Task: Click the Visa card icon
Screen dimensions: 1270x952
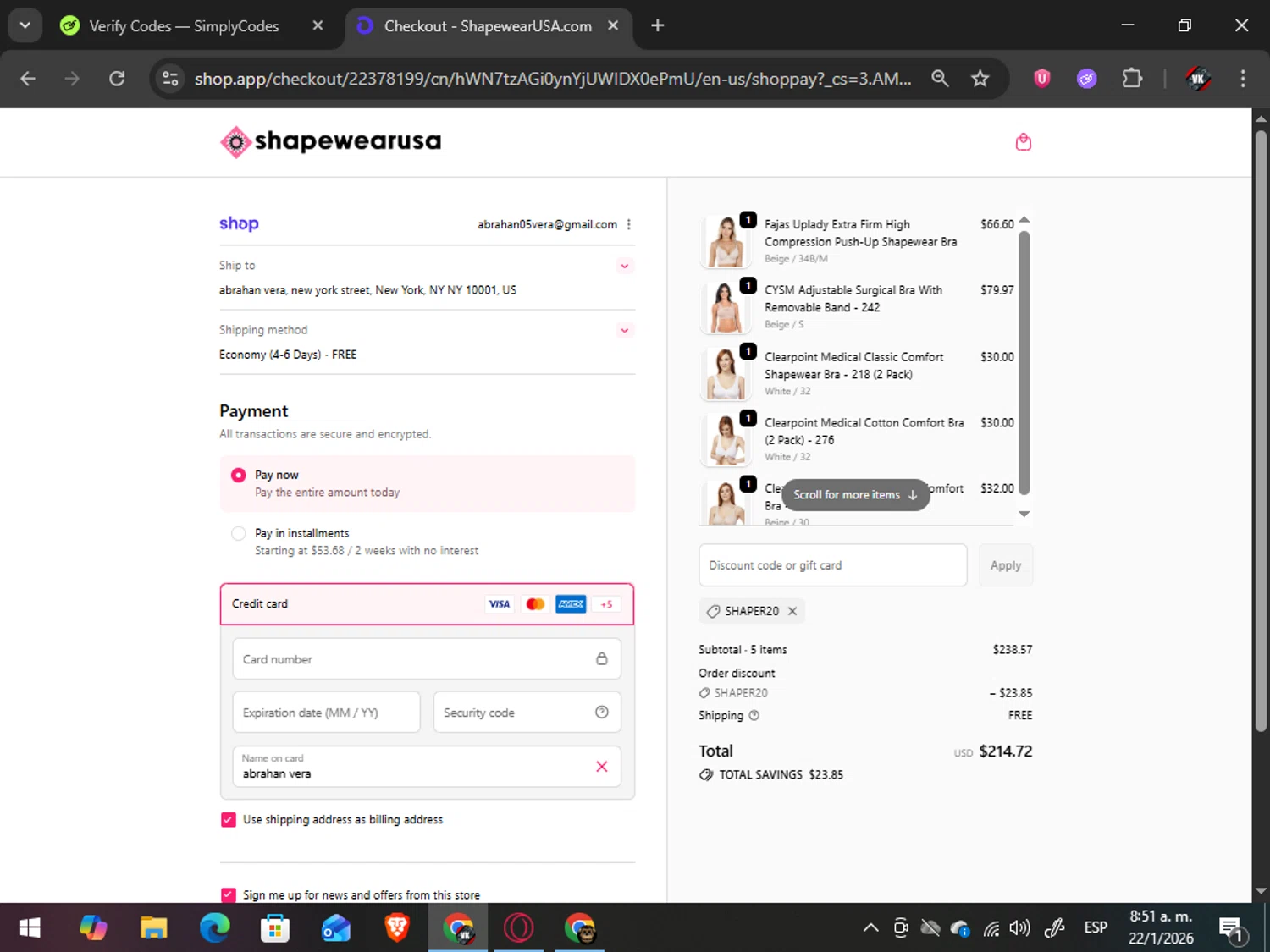Action: pyautogui.click(x=500, y=603)
